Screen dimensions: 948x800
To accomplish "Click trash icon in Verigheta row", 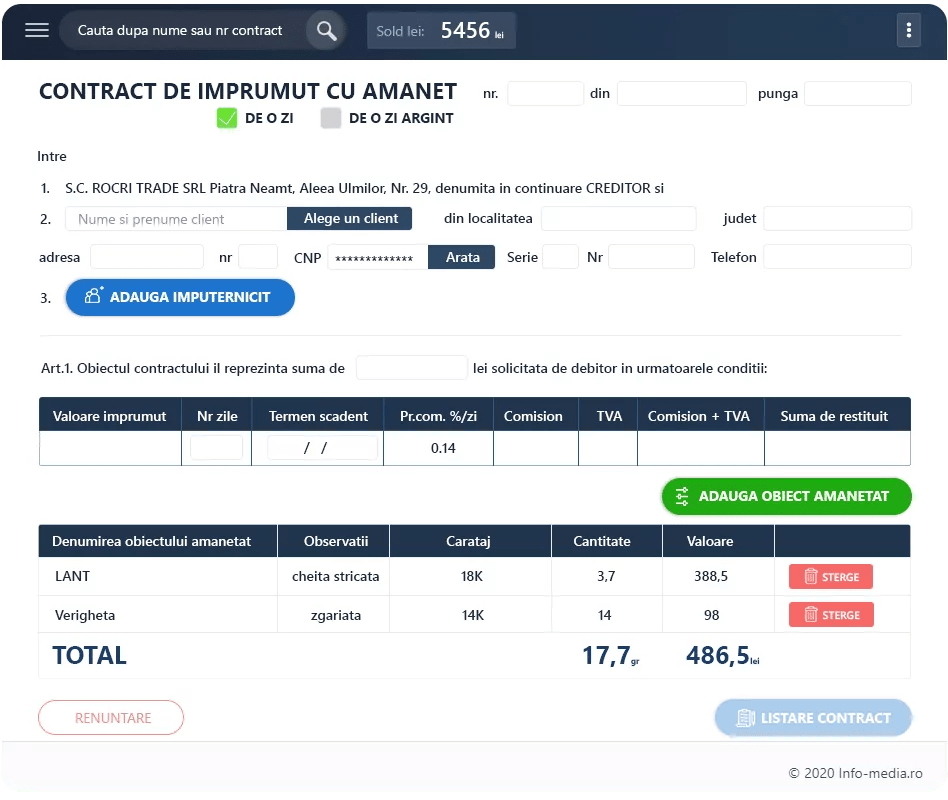I will click(x=811, y=615).
